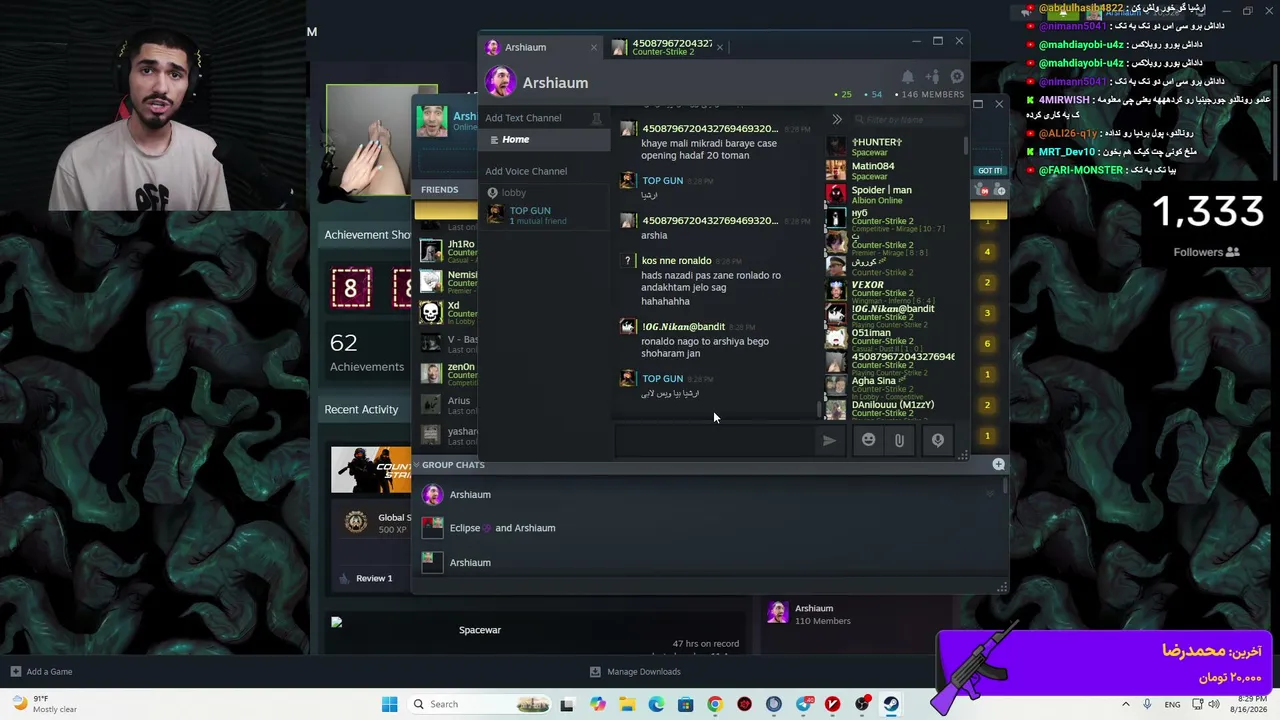Open Google Chrome from the taskbar
Image resolution: width=1280 pixels, height=720 pixels.
714,704
